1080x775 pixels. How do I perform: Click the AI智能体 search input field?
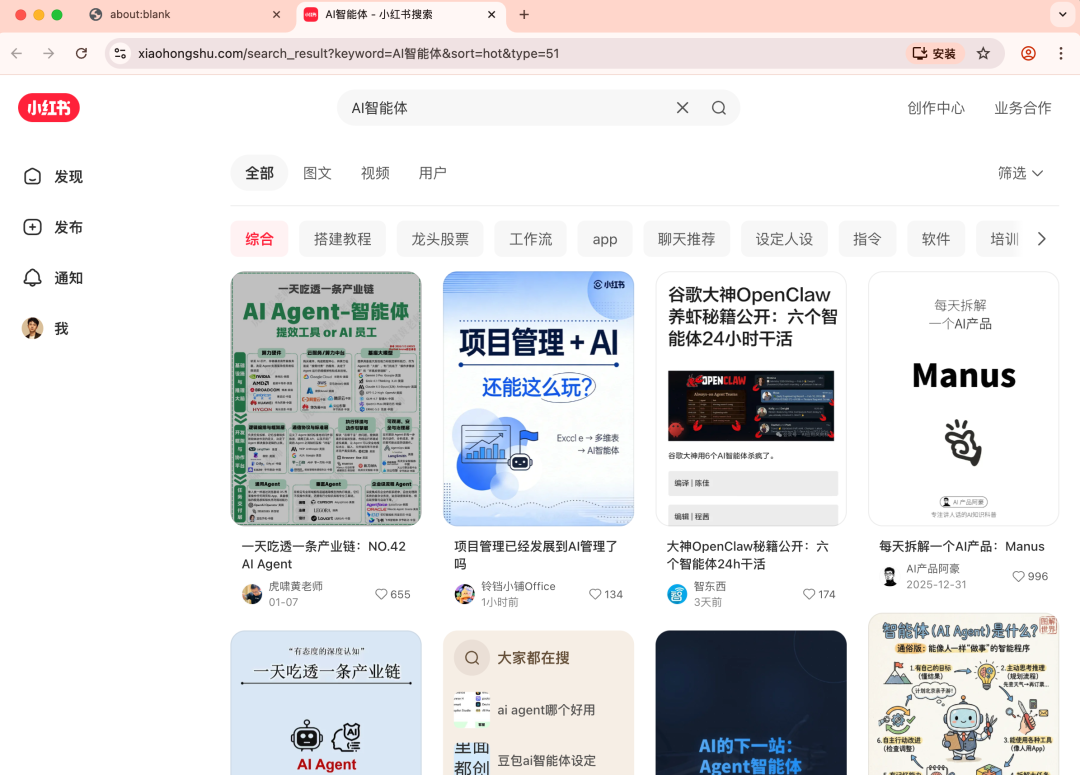pyautogui.click(x=500, y=108)
